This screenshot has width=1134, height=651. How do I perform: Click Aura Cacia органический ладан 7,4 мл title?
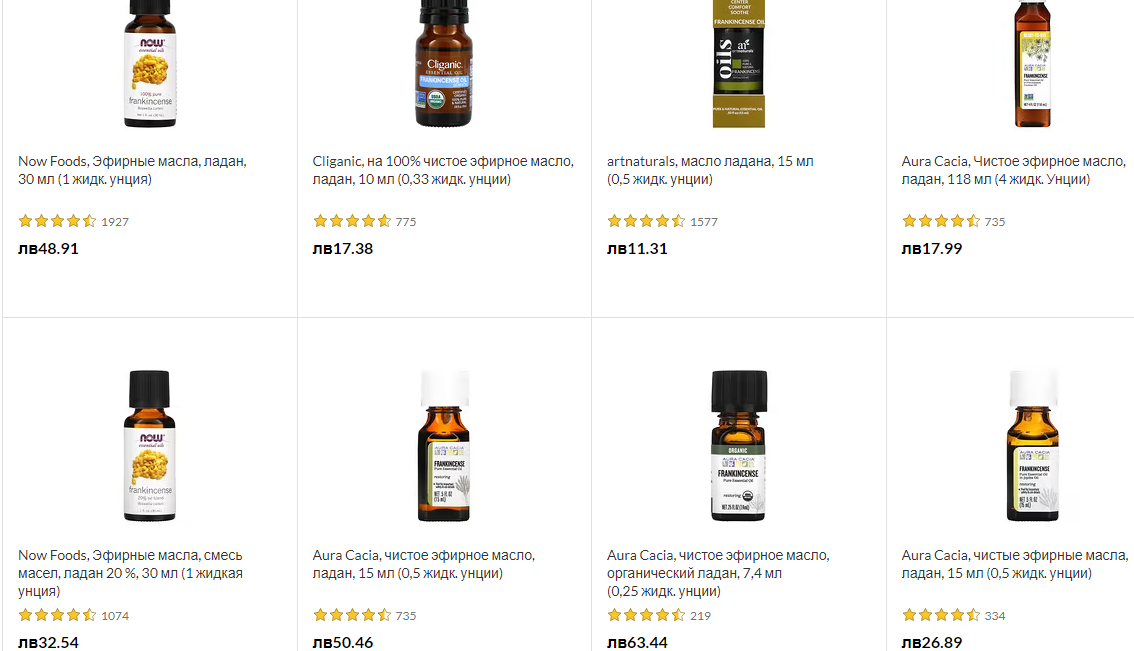pos(718,573)
